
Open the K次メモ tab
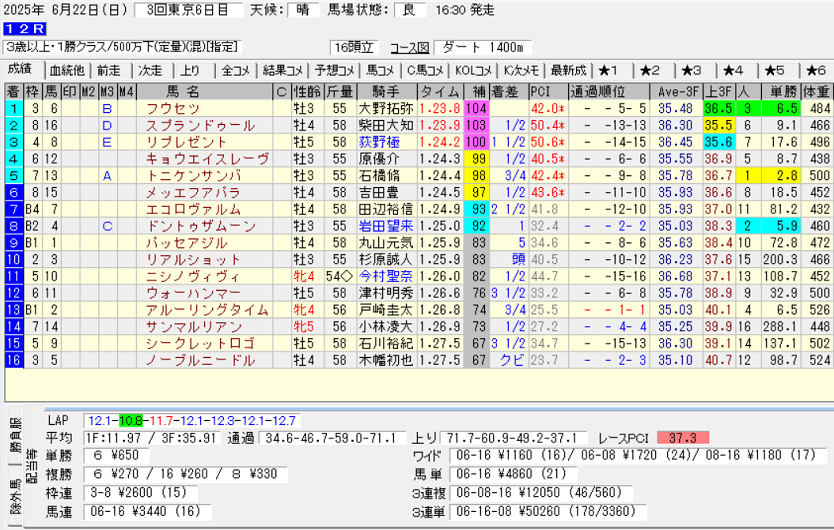[522, 70]
